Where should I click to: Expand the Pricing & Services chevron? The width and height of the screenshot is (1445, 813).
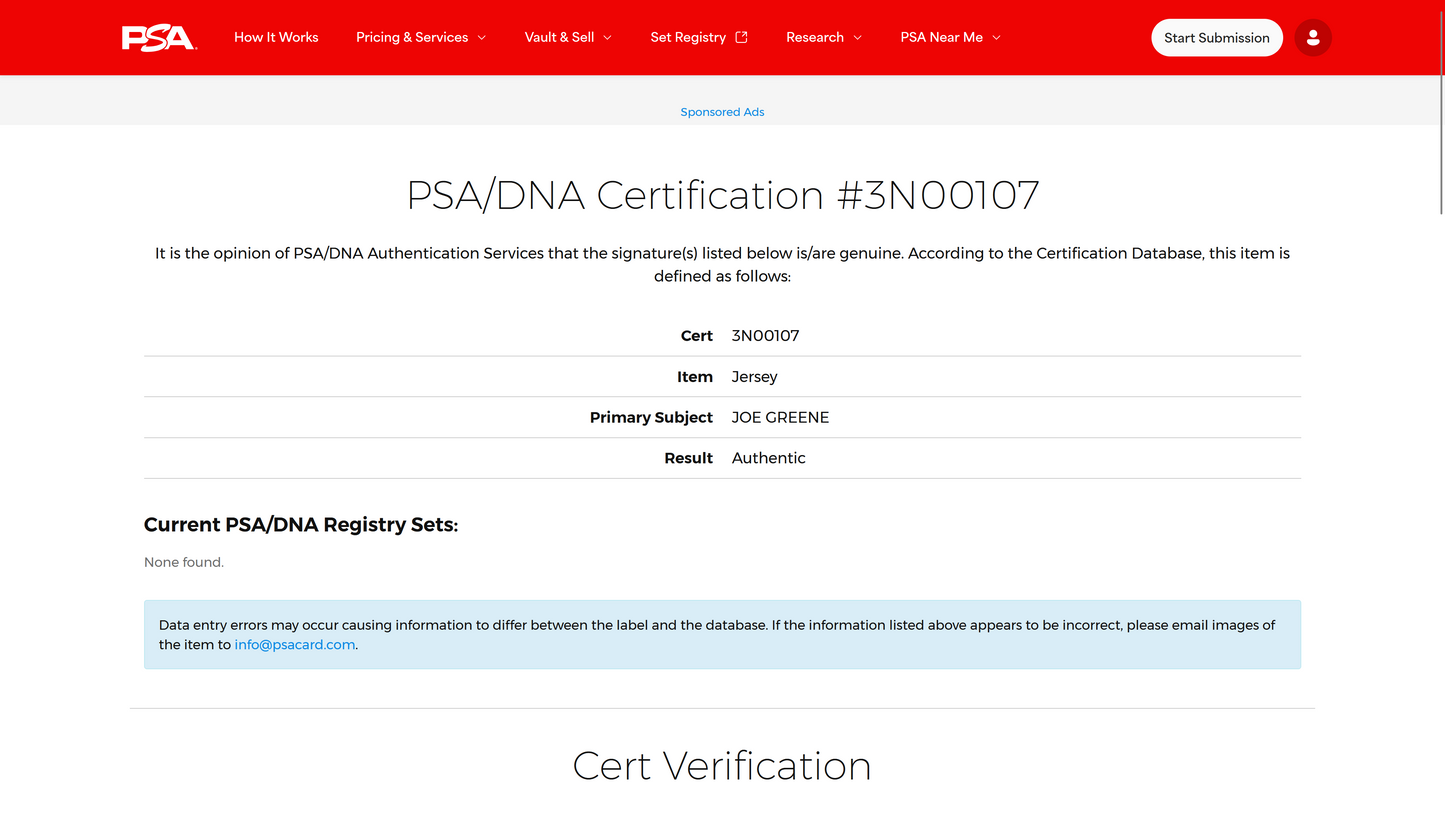click(481, 38)
